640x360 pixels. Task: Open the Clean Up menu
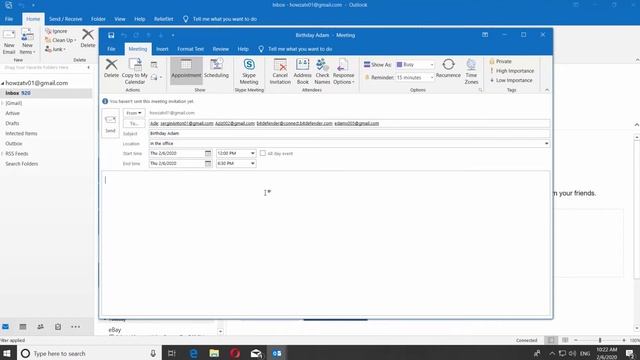click(x=60, y=40)
